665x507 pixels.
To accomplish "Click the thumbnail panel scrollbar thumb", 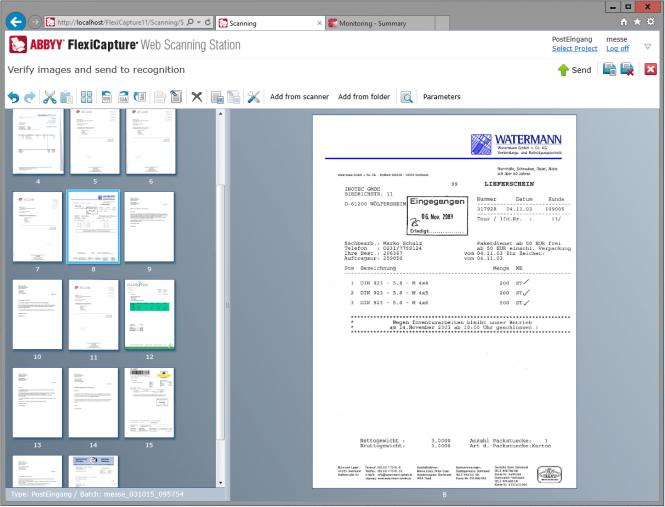I will (220, 312).
